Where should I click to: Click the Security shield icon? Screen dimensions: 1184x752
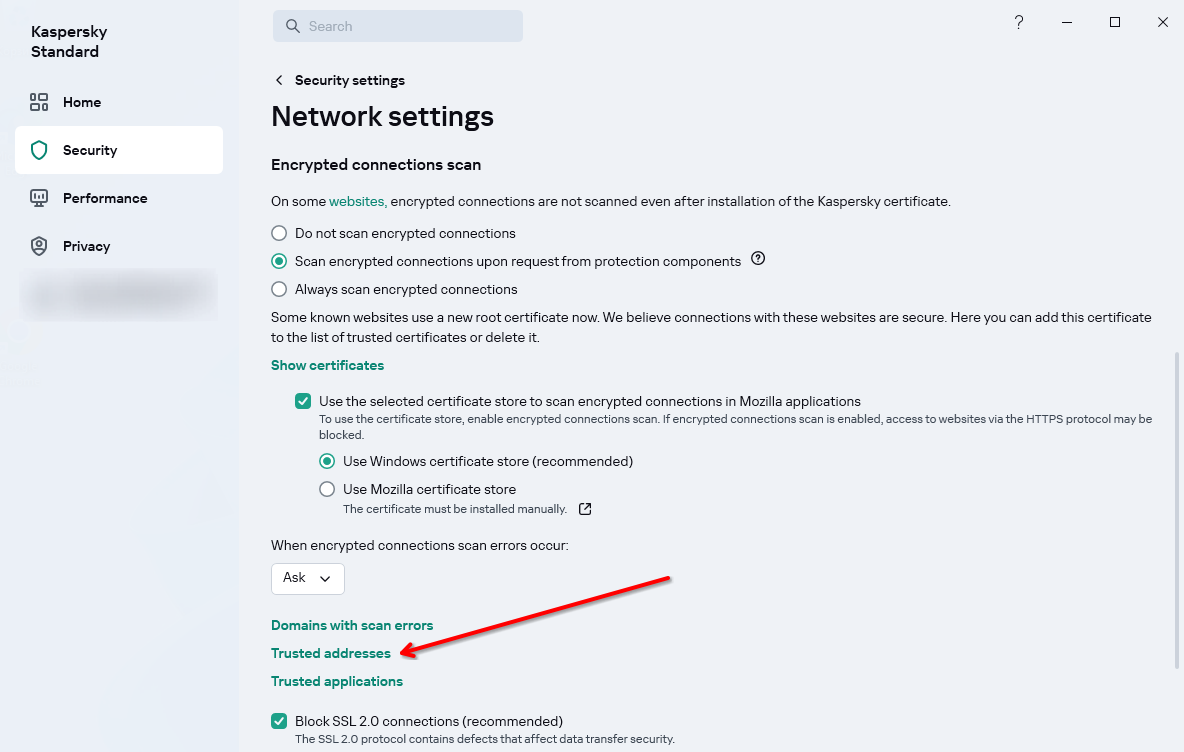coord(39,150)
